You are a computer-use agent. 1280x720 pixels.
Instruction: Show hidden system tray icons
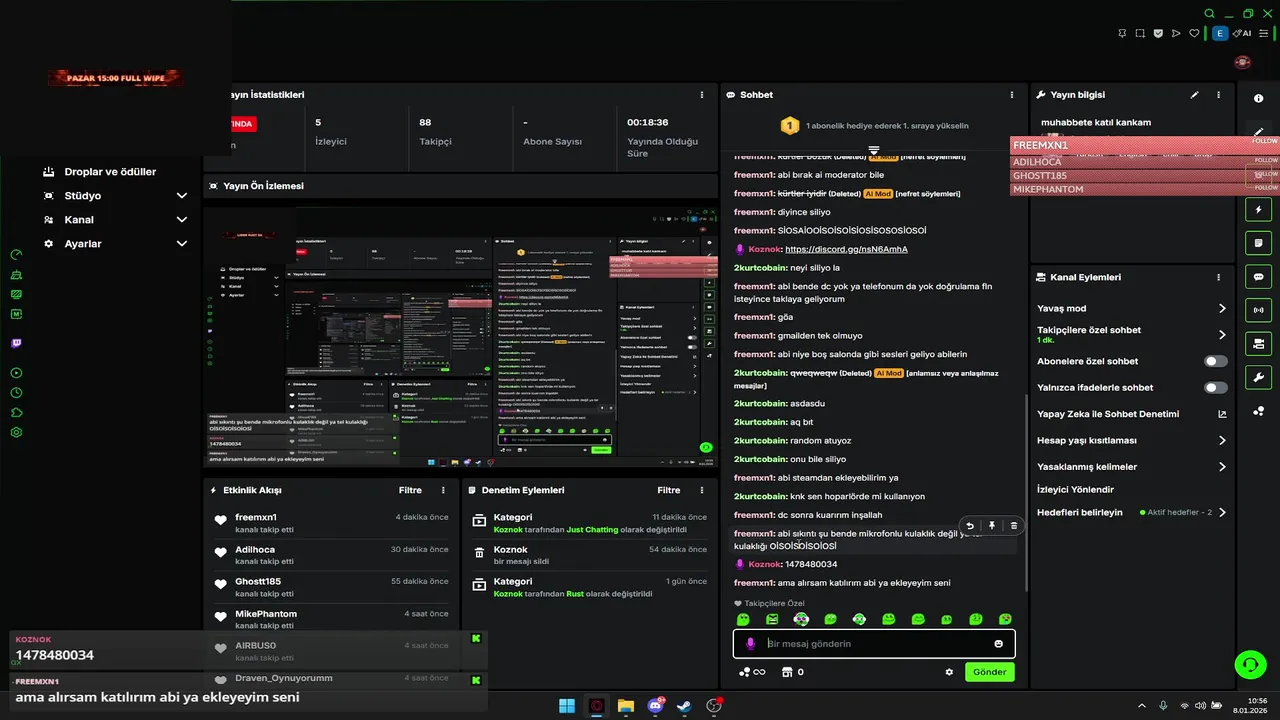click(x=1142, y=706)
